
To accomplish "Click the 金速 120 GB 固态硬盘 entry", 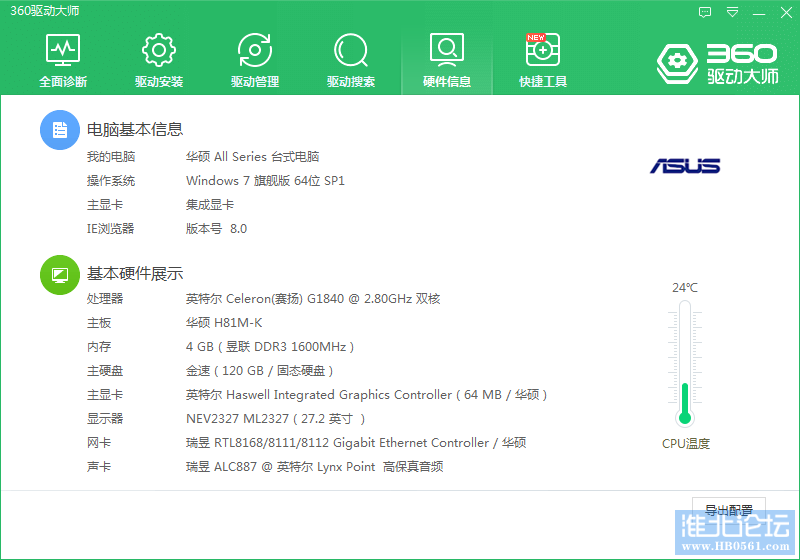I will (260, 371).
